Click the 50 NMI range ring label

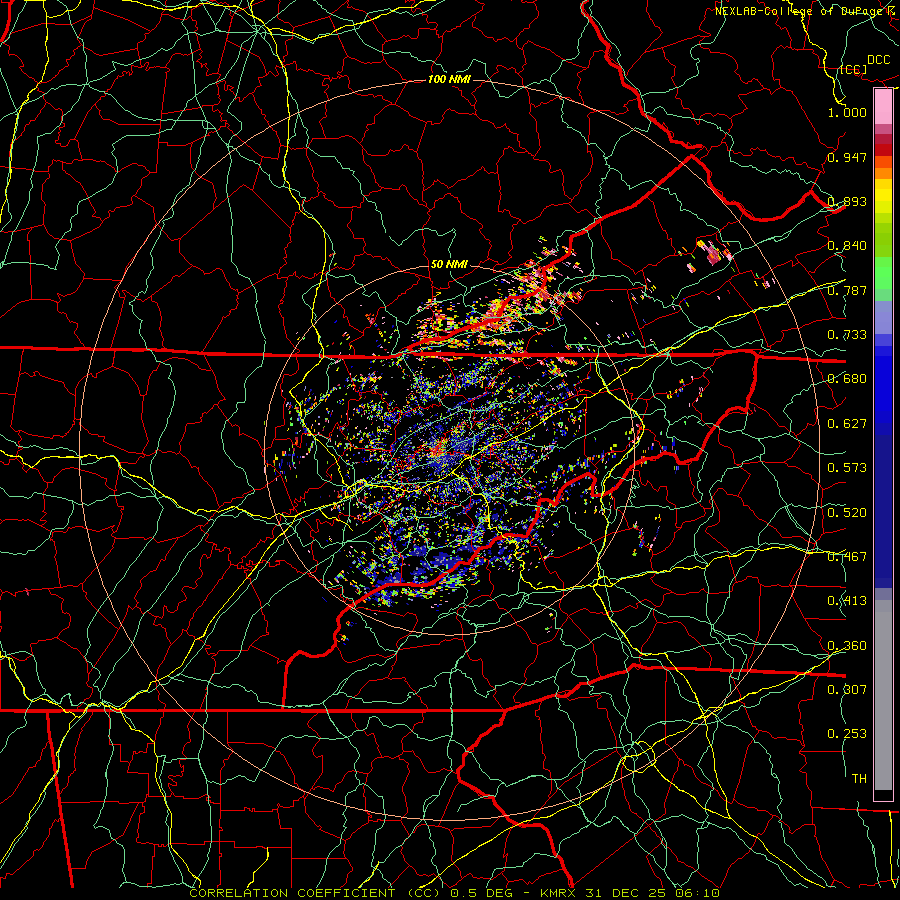pyautogui.click(x=449, y=264)
